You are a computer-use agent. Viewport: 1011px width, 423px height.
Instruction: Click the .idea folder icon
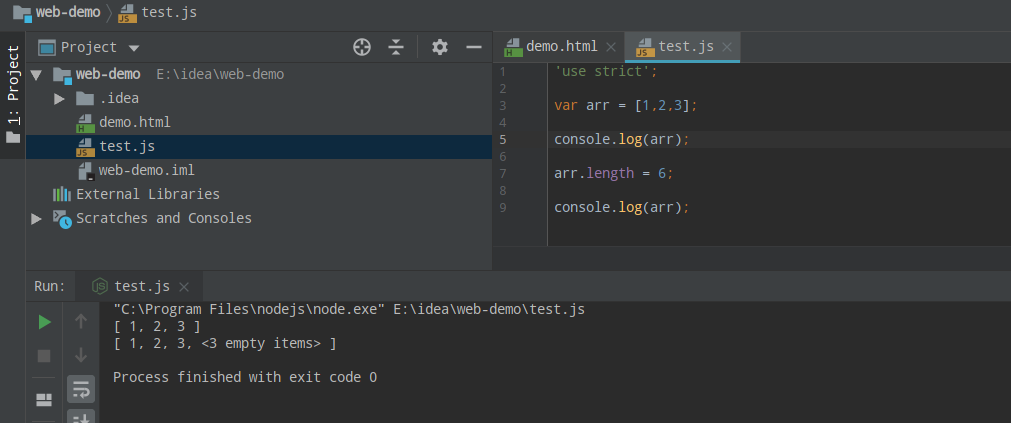coord(84,99)
